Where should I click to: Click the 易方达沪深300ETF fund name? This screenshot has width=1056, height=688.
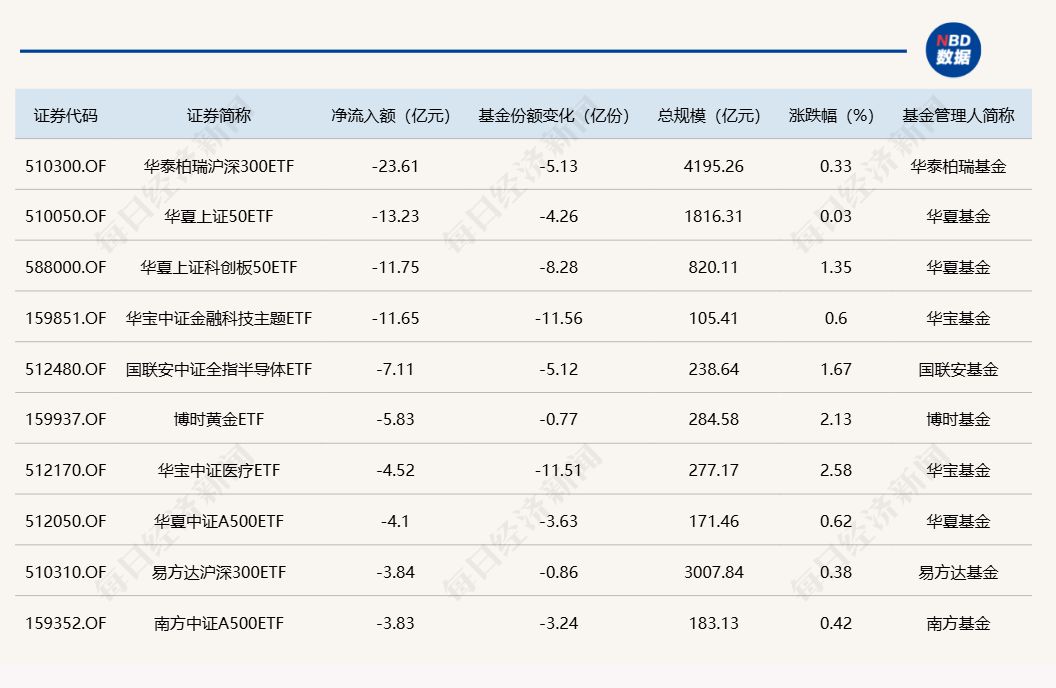219,572
